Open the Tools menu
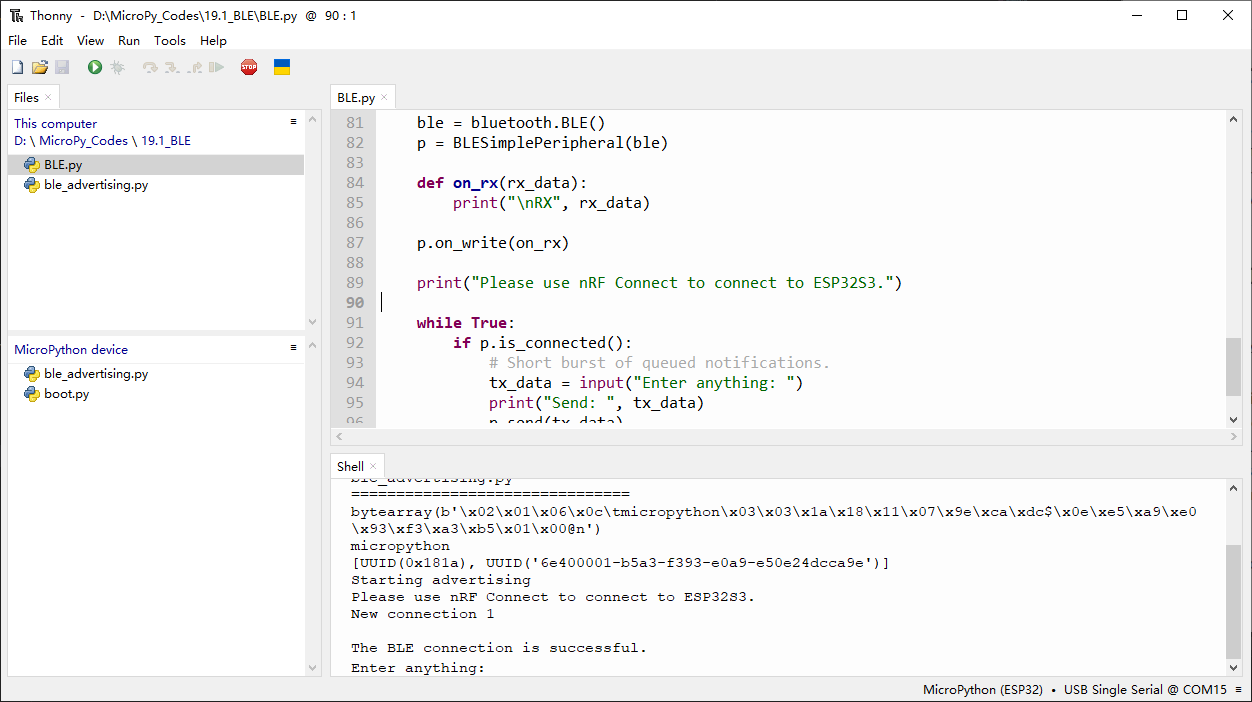The image size is (1252, 702). 170,41
